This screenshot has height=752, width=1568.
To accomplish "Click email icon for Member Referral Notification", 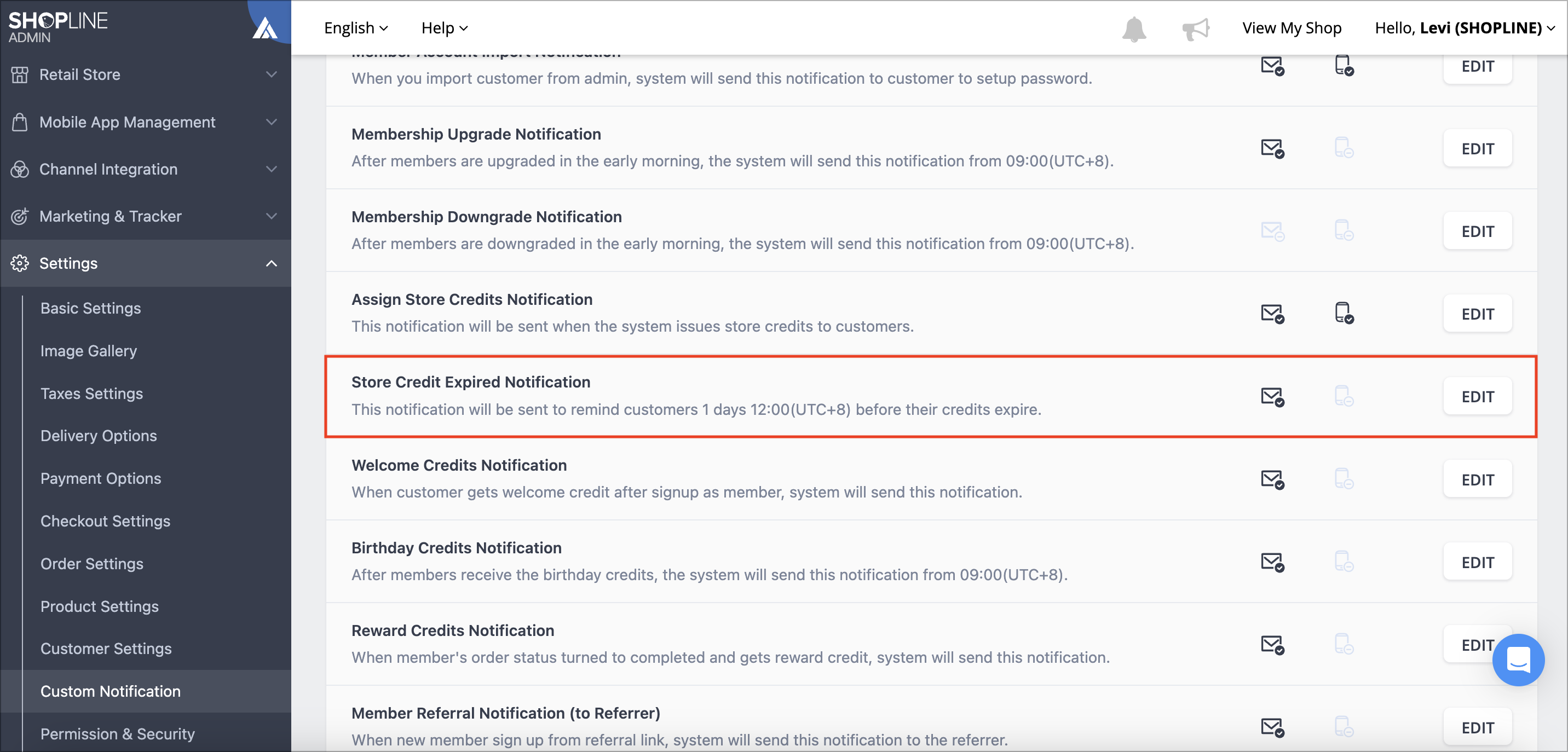I will pos(1272,728).
